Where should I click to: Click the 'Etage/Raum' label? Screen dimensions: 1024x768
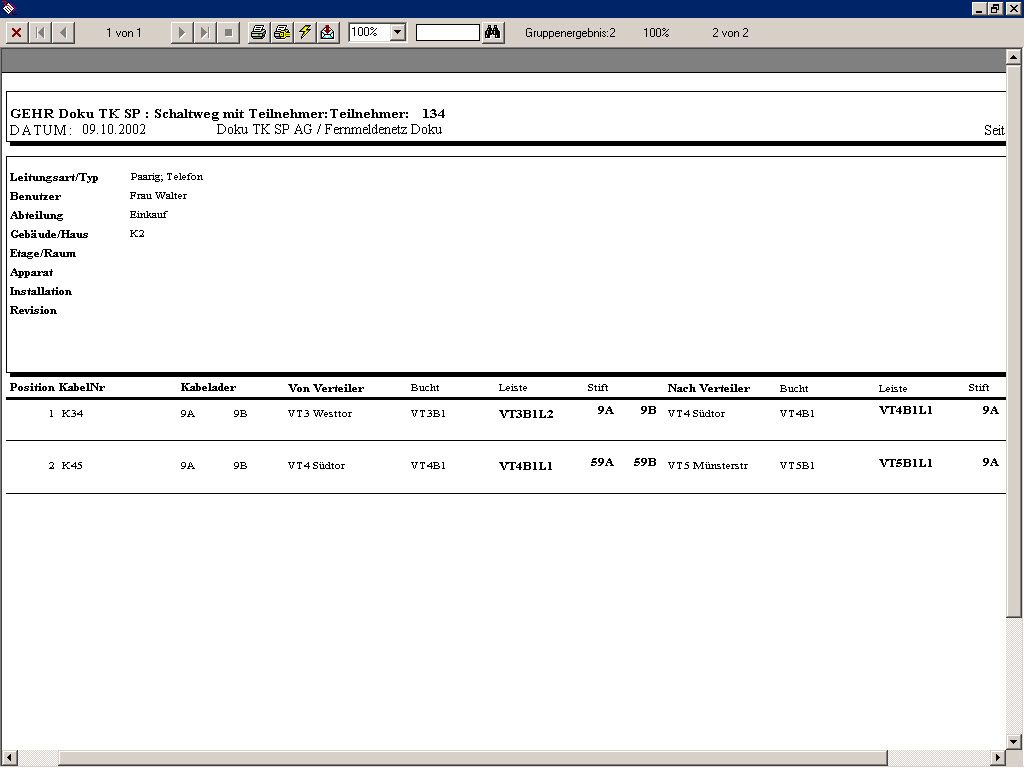pyautogui.click(x=43, y=253)
